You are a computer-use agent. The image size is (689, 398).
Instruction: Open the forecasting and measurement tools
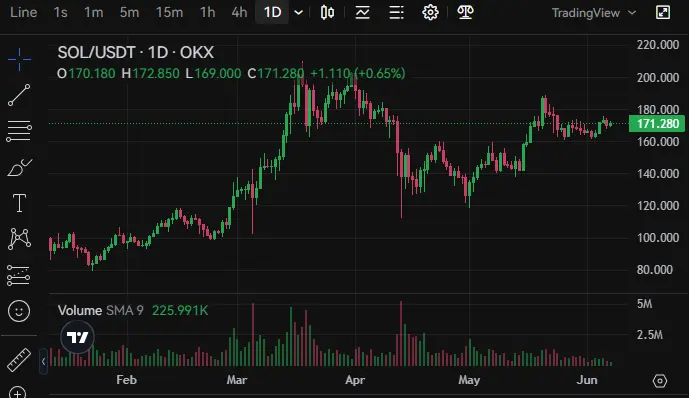point(18,275)
